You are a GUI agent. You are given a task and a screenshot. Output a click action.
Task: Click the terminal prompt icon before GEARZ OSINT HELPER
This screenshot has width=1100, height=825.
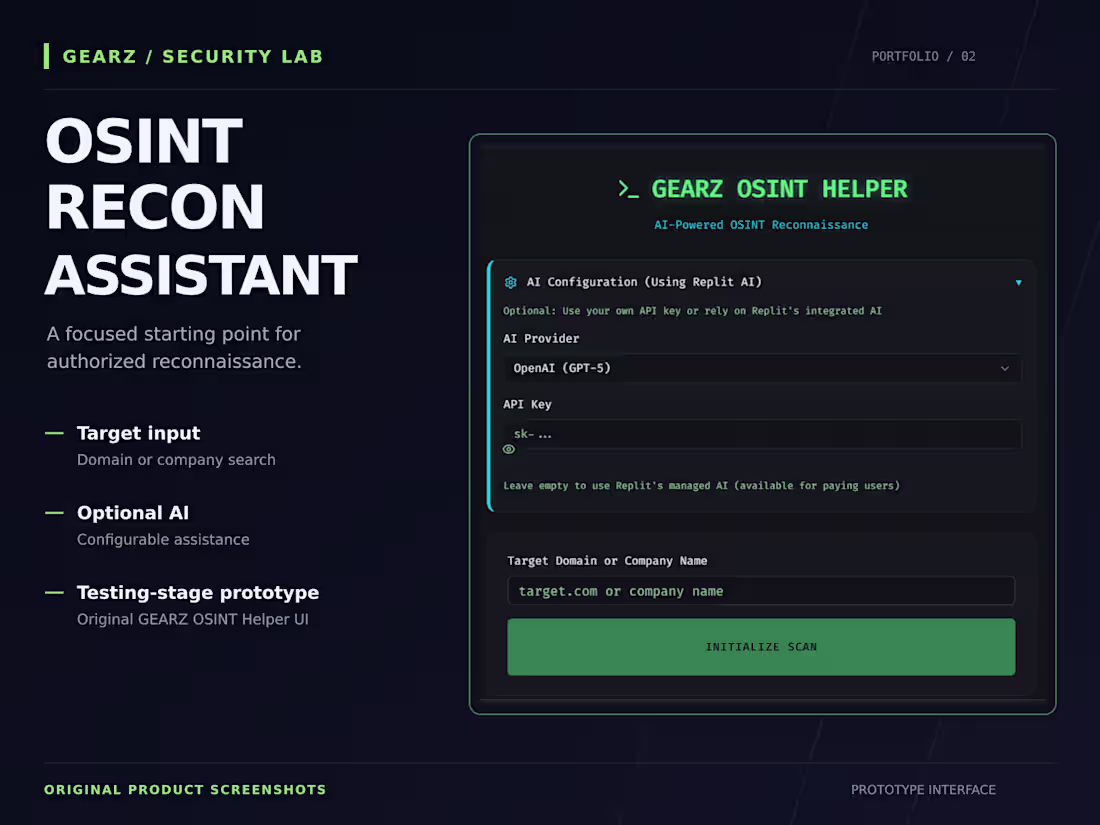[x=629, y=189]
